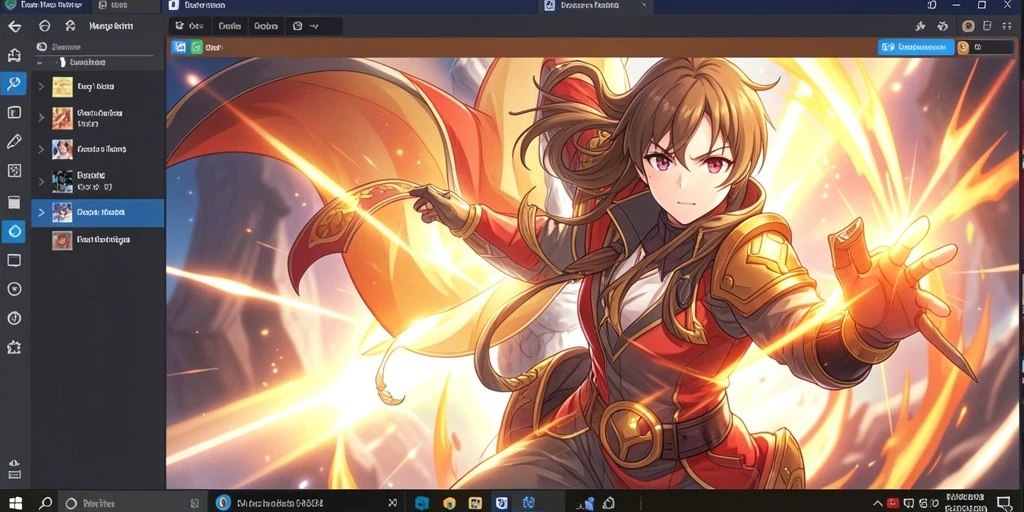Expand the face portrait thumbnail row
The image size is (1024, 512).
pos(41,149)
